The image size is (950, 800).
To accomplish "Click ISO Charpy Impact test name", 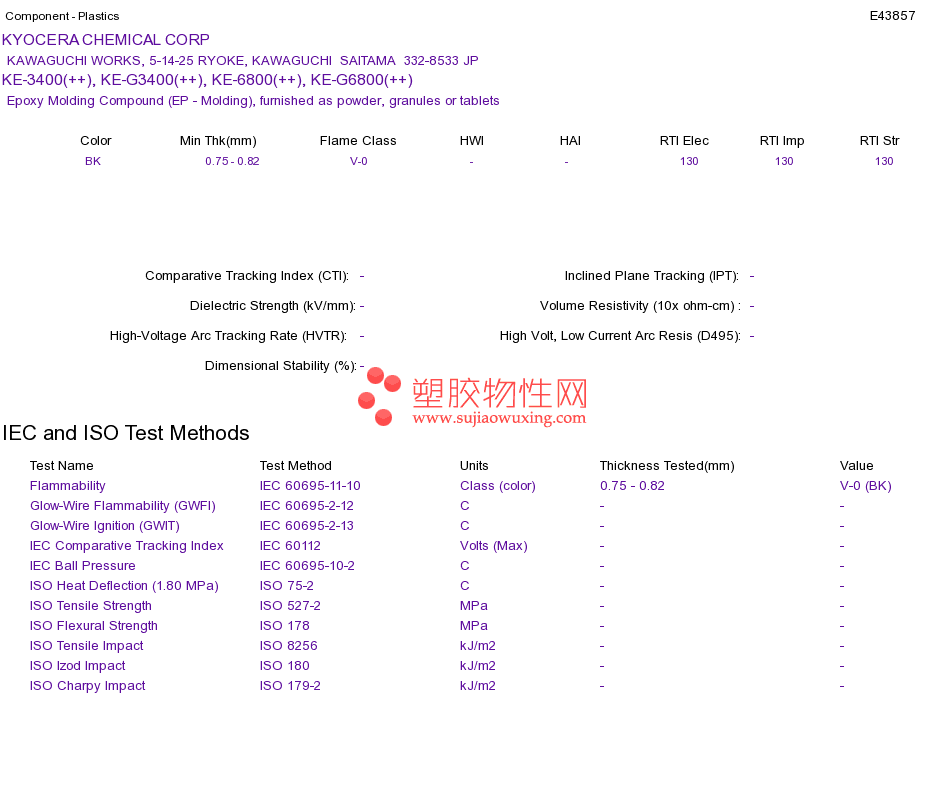I will [x=88, y=686].
